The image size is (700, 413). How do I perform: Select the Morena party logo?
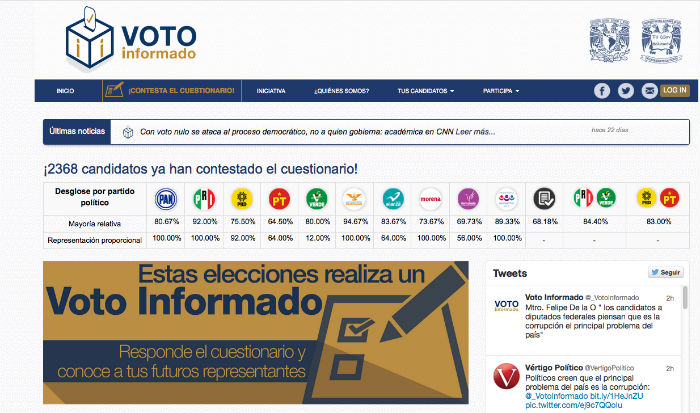pyautogui.click(x=431, y=199)
